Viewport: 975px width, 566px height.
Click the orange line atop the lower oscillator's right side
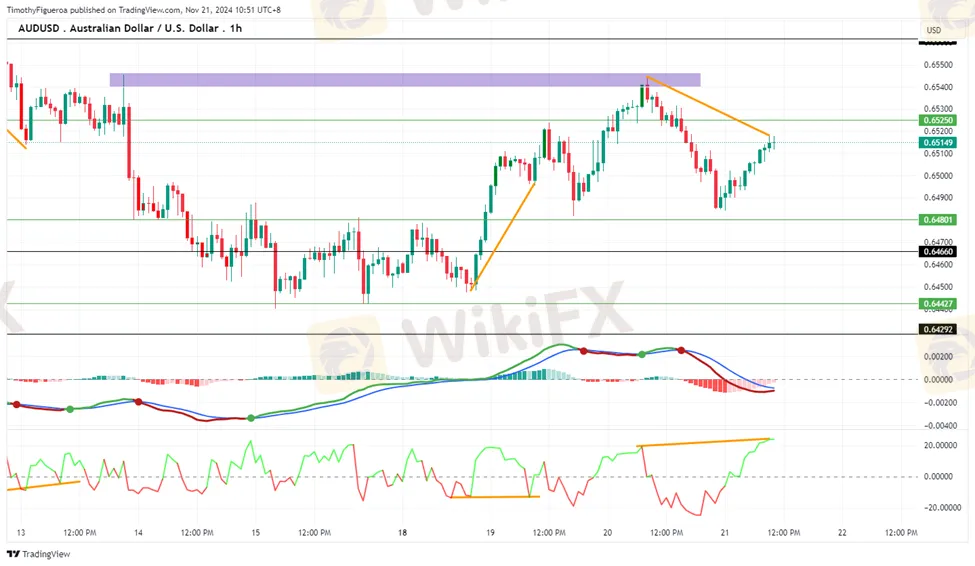[705, 442]
